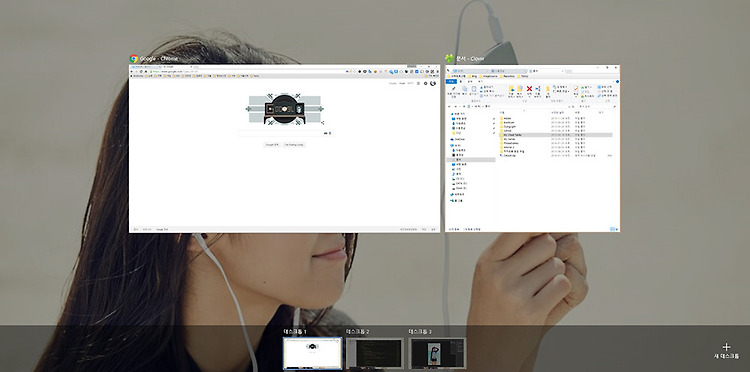Select OneDrive in the Clover navigation pane
Image resolution: width=750 pixels, height=372 pixels.
tap(457, 139)
